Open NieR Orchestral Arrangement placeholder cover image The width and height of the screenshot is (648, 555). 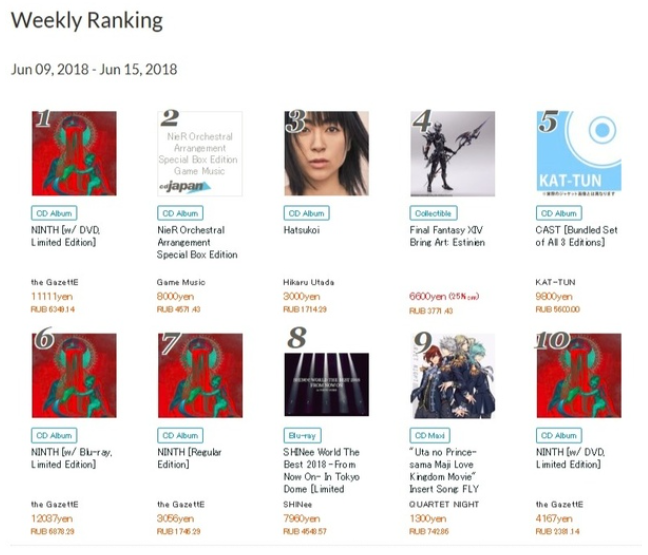click(x=200, y=153)
